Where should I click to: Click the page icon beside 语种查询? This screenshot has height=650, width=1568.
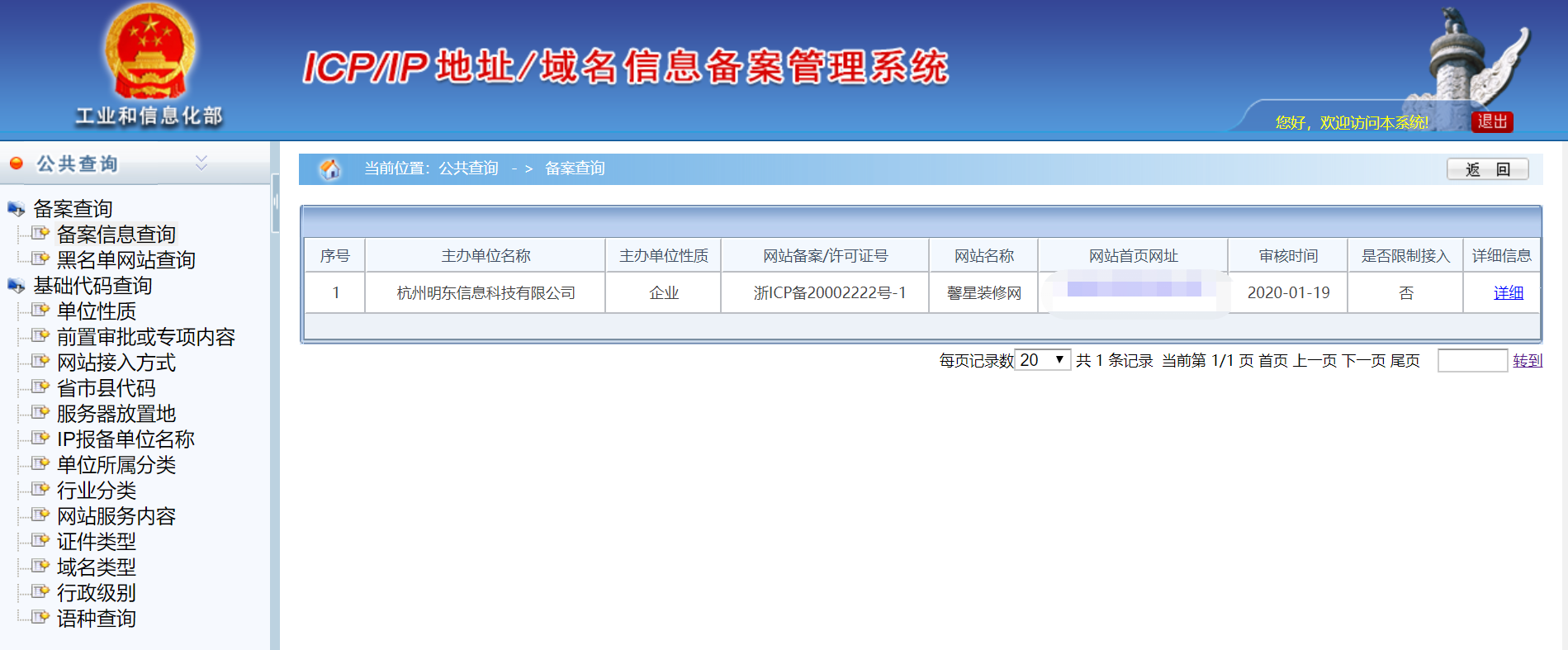point(40,617)
